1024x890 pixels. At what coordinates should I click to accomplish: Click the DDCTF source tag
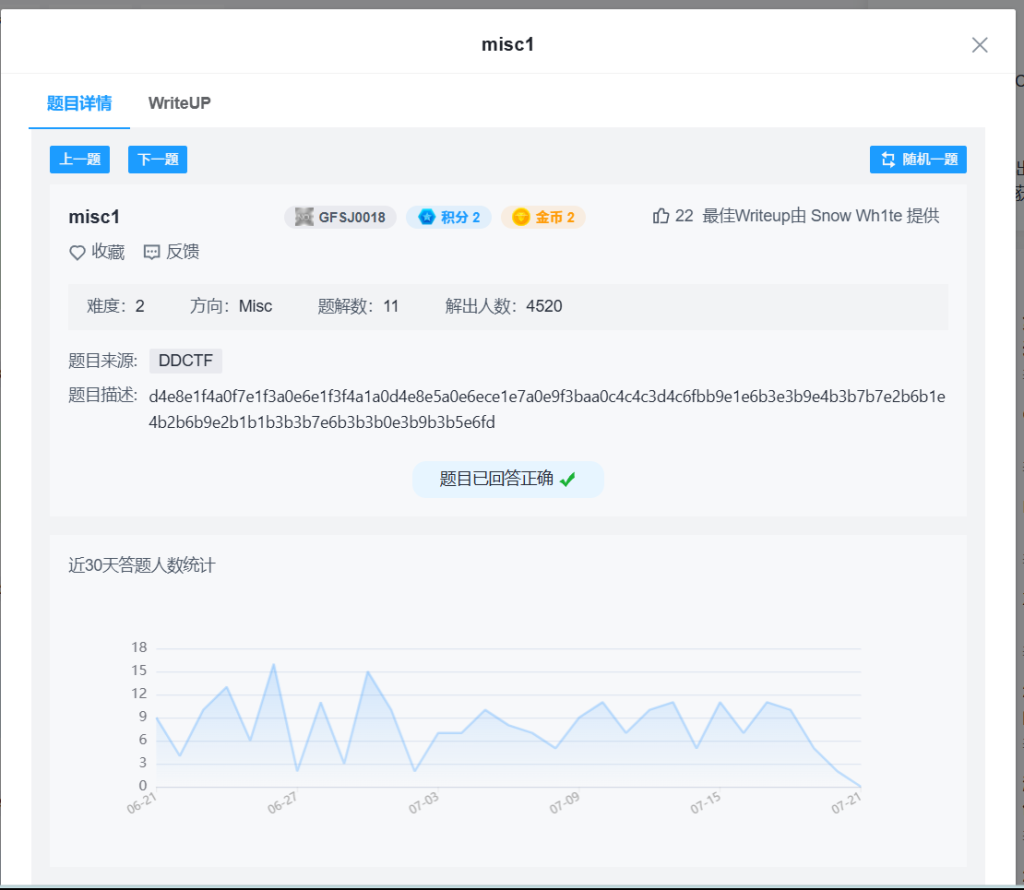(x=185, y=361)
